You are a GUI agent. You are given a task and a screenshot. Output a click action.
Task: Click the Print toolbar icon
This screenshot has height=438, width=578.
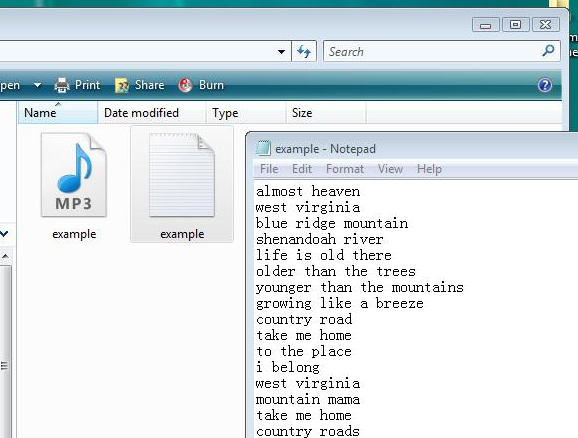[x=62, y=85]
